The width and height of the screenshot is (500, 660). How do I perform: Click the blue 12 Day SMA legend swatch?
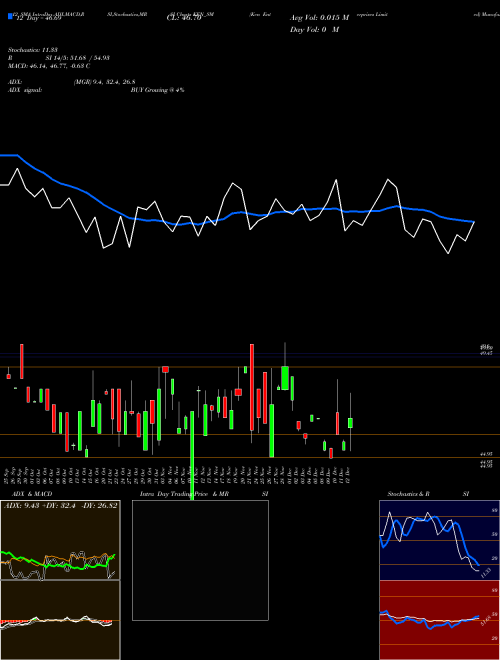[11, 17]
